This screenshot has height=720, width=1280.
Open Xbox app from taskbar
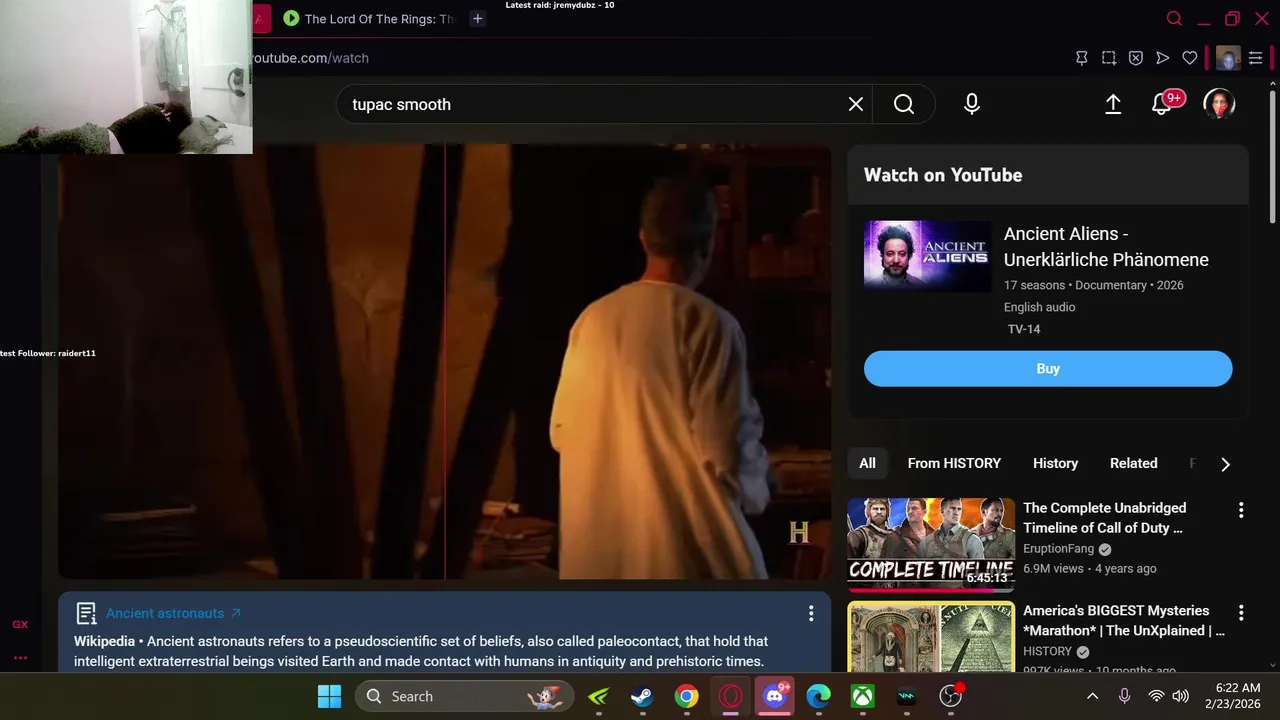(863, 696)
